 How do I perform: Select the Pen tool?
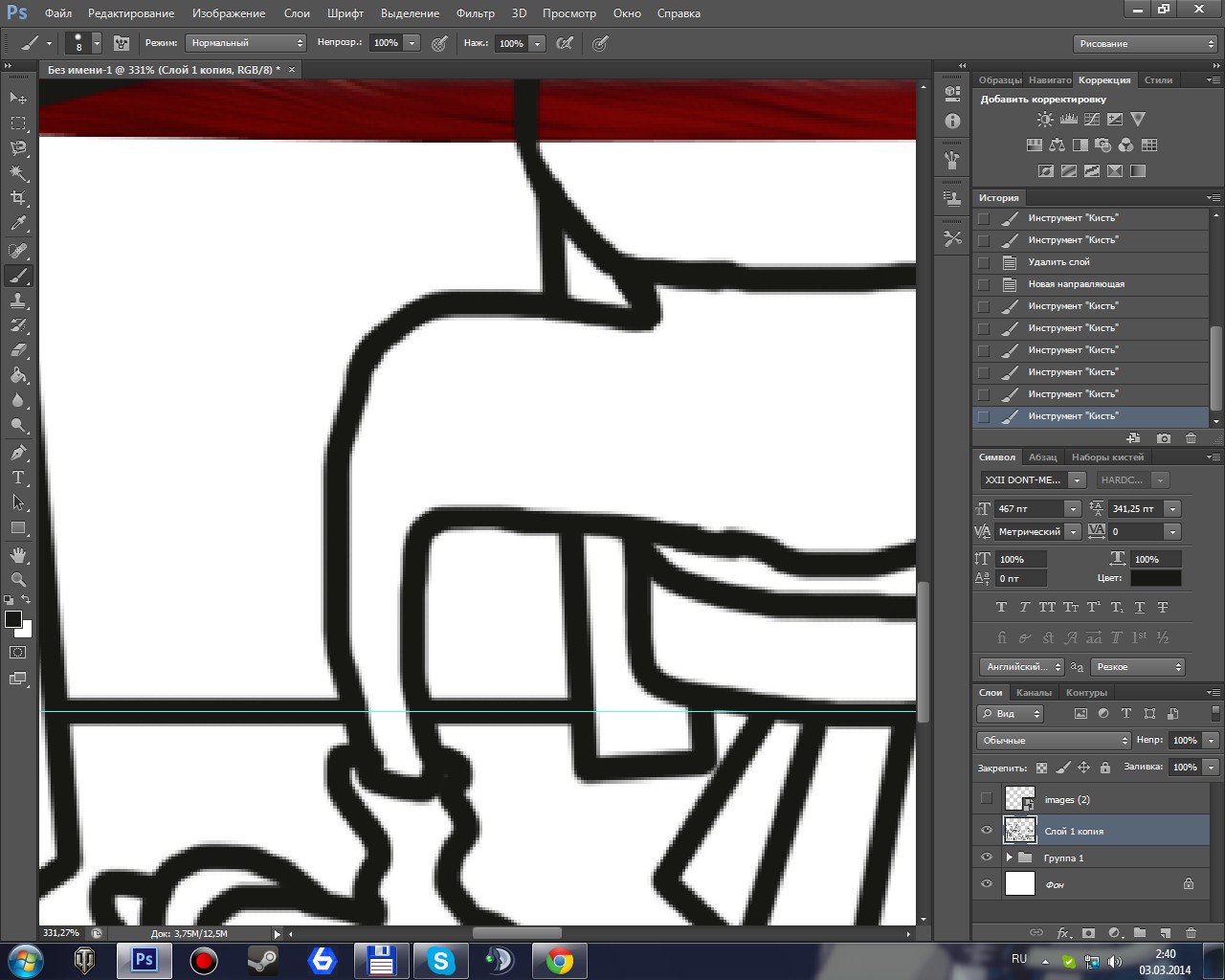[18, 453]
